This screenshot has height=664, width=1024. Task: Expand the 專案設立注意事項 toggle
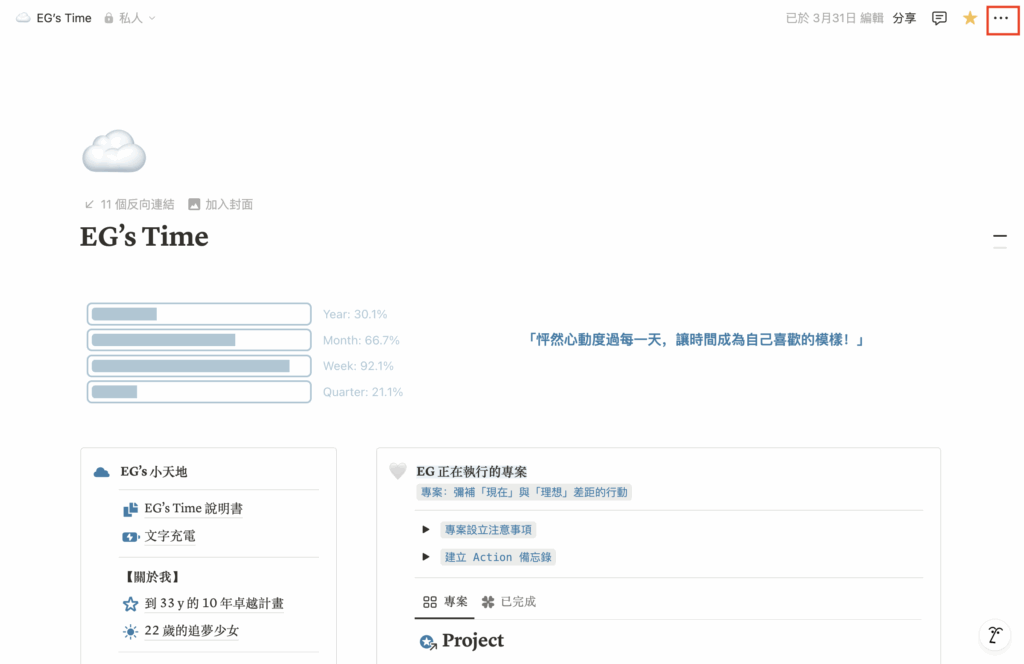tap(426, 530)
